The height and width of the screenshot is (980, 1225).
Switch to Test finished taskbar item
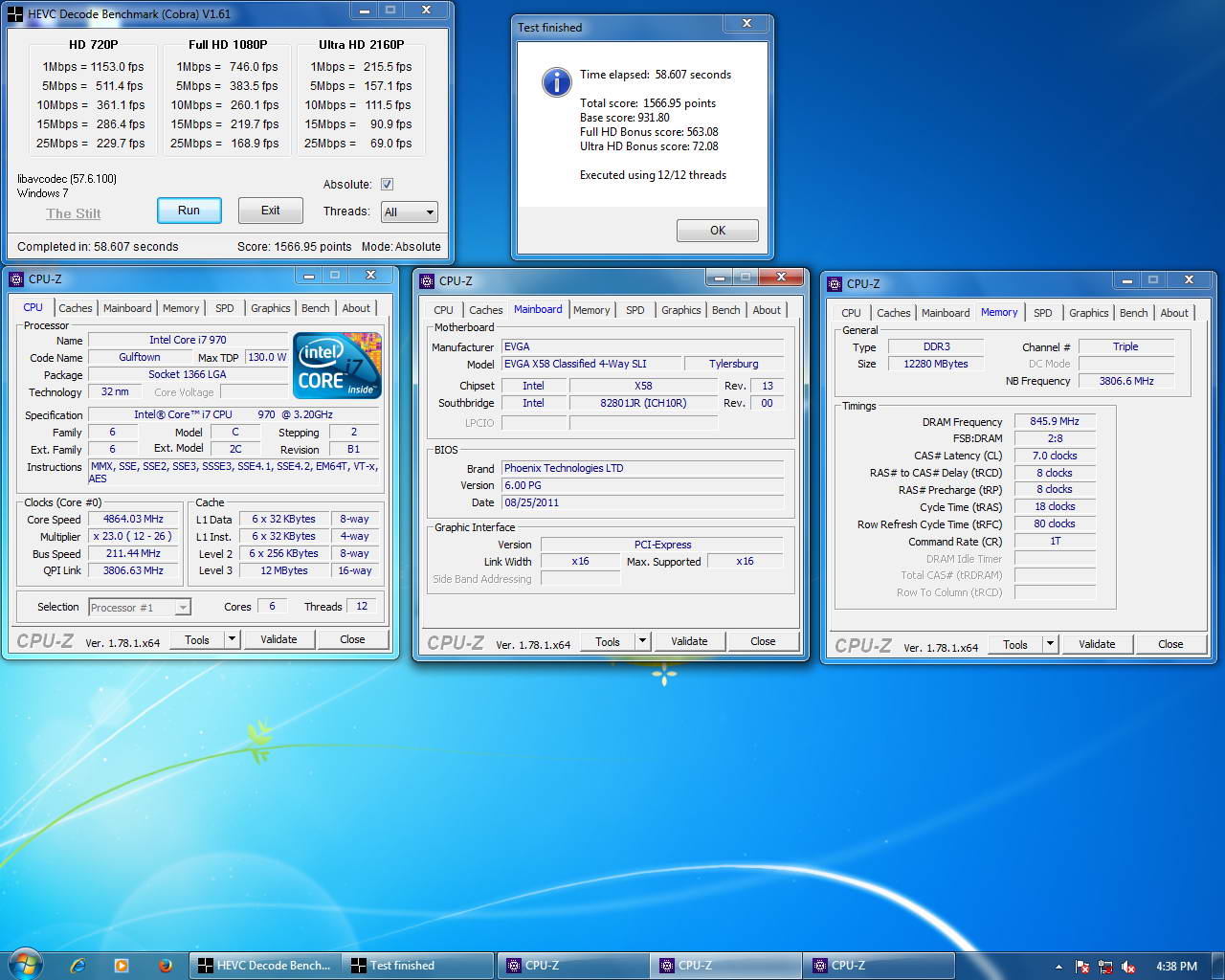[418, 966]
